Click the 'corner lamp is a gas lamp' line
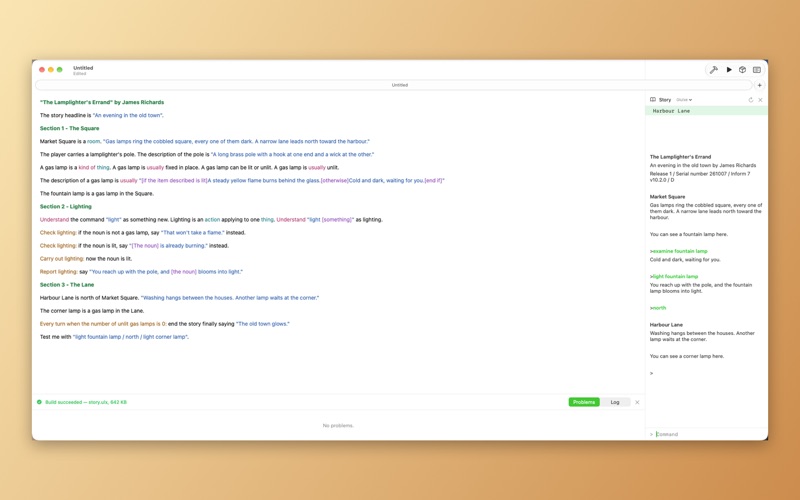Screen dimensions: 800x500 click(x=92, y=311)
